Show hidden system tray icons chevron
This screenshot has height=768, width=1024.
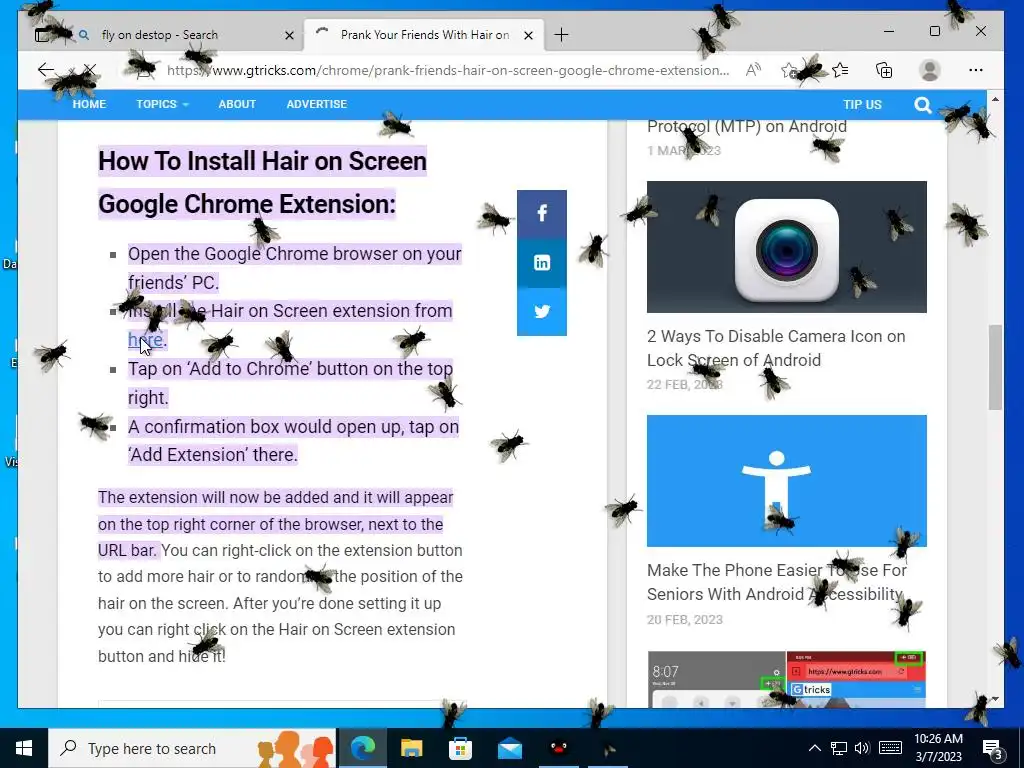814,748
